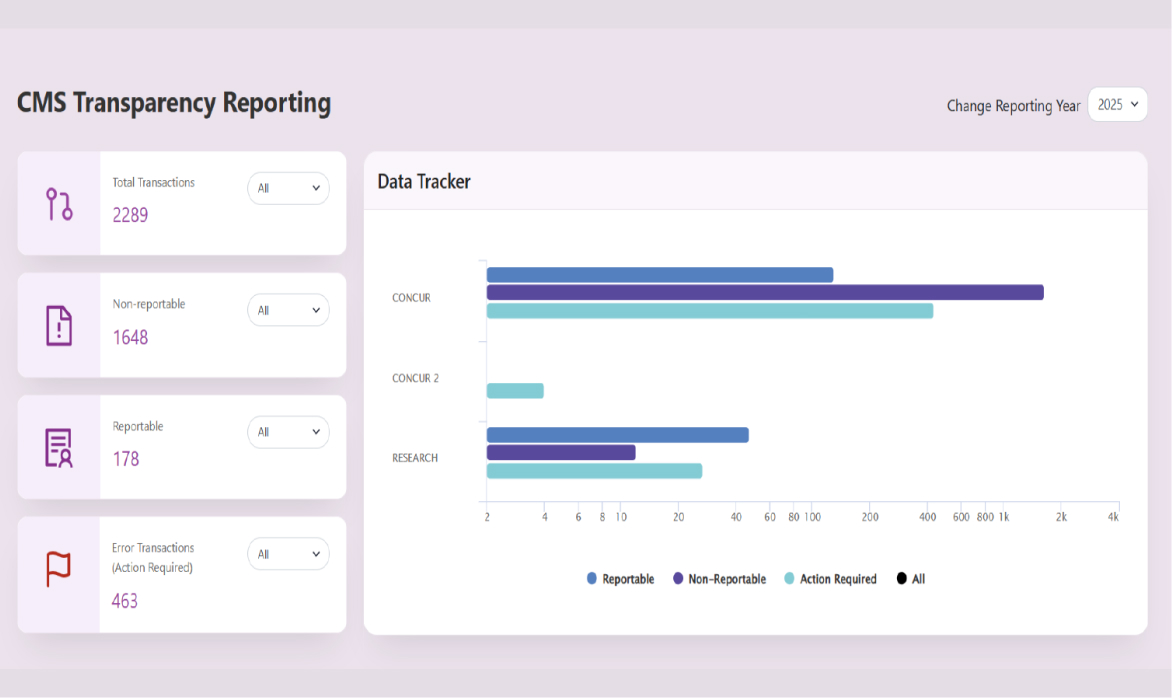The height and width of the screenshot is (698, 1172).
Task: Open the Change Reporting Year dropdown
Action: tap(1117, 105)
